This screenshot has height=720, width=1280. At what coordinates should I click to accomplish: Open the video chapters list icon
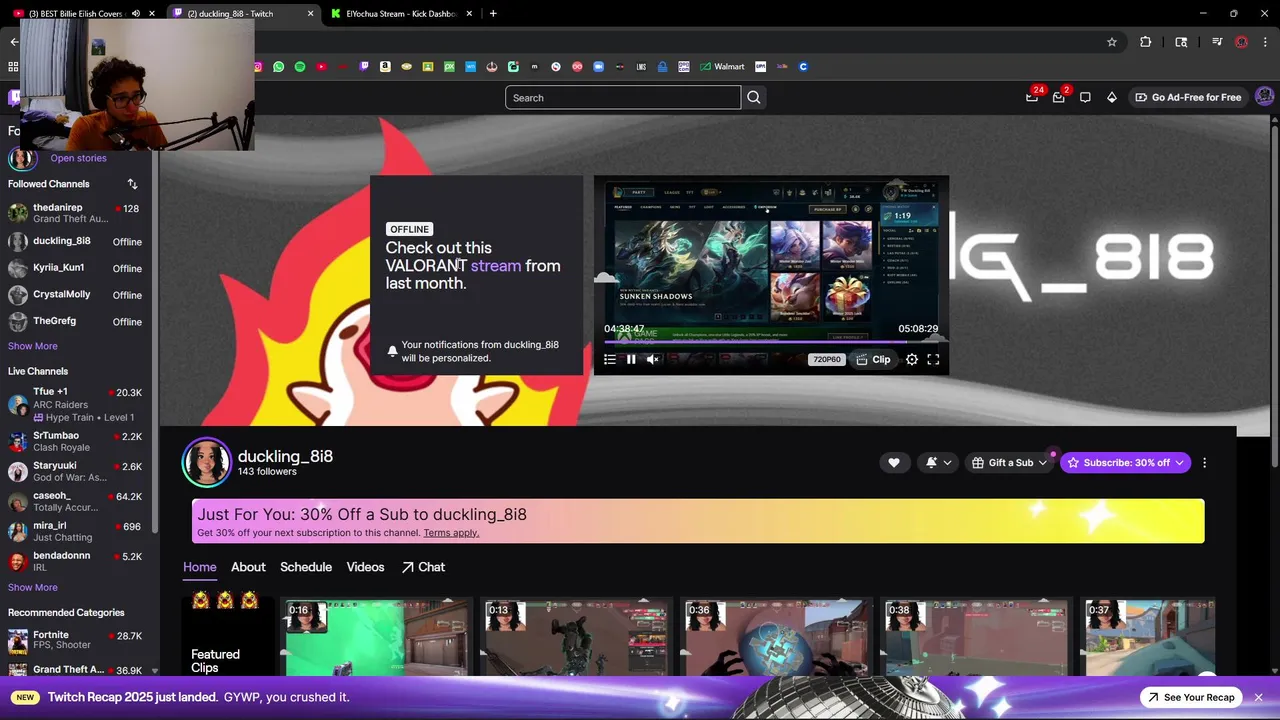pyautogui.click(x=610, y=360)
